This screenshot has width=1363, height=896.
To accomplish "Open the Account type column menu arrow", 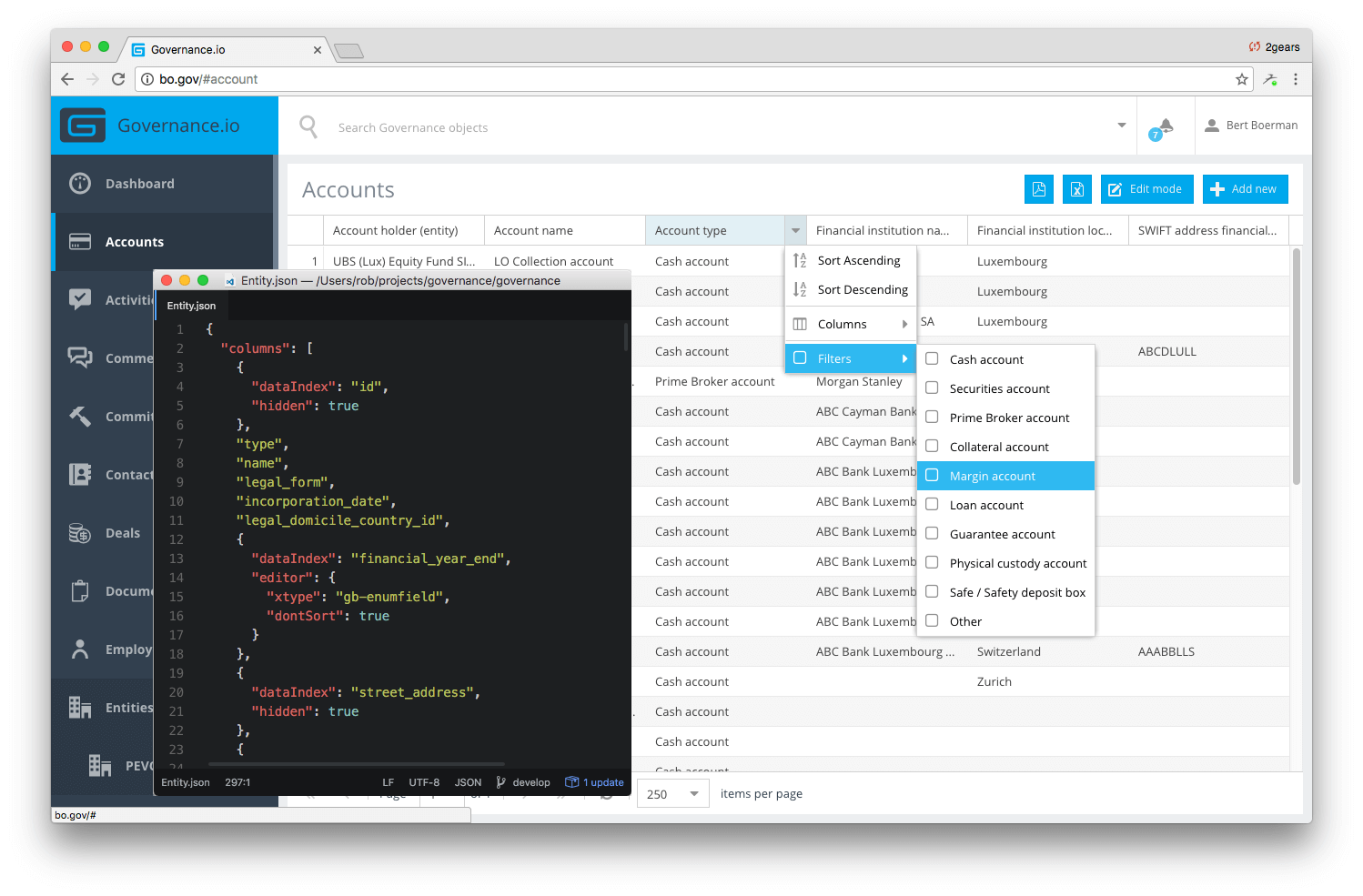I will 795,230.
